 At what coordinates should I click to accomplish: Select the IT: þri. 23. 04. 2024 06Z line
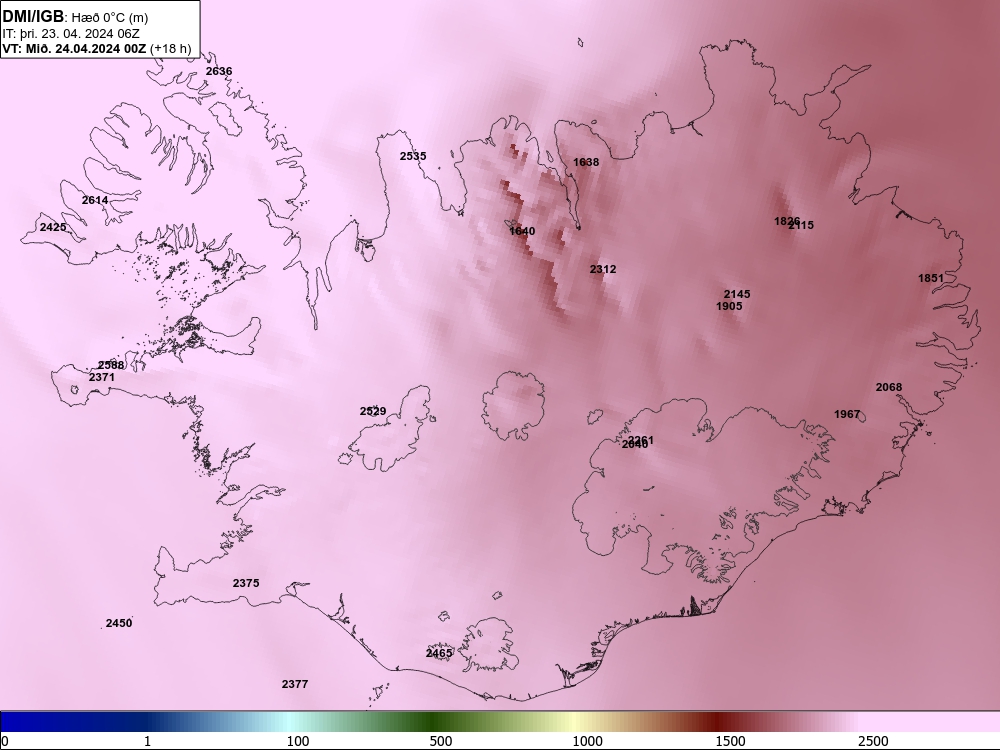(x=71, y=34)
